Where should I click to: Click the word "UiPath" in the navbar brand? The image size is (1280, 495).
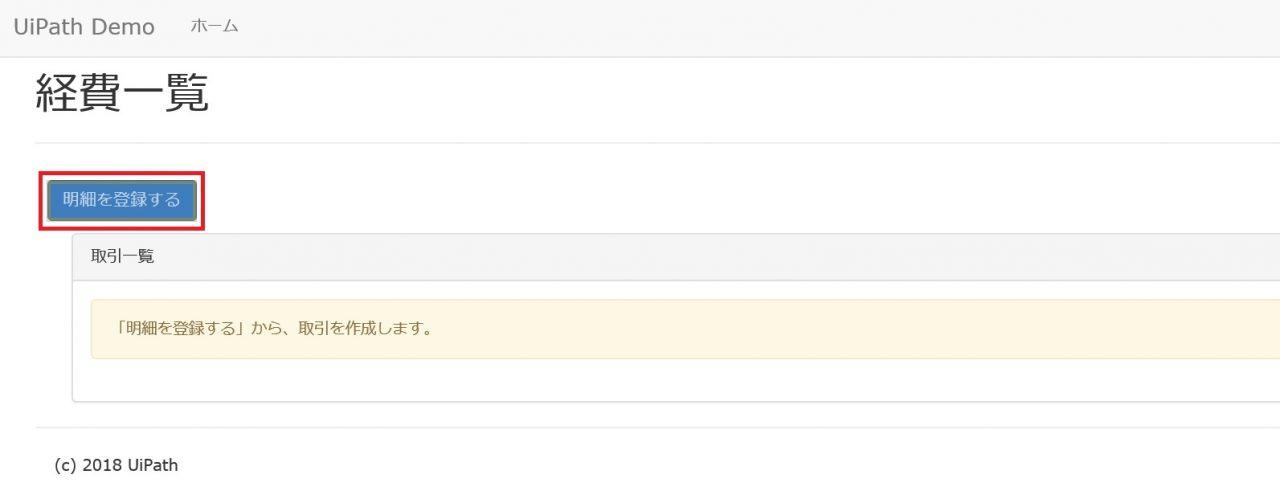[49, 27]
